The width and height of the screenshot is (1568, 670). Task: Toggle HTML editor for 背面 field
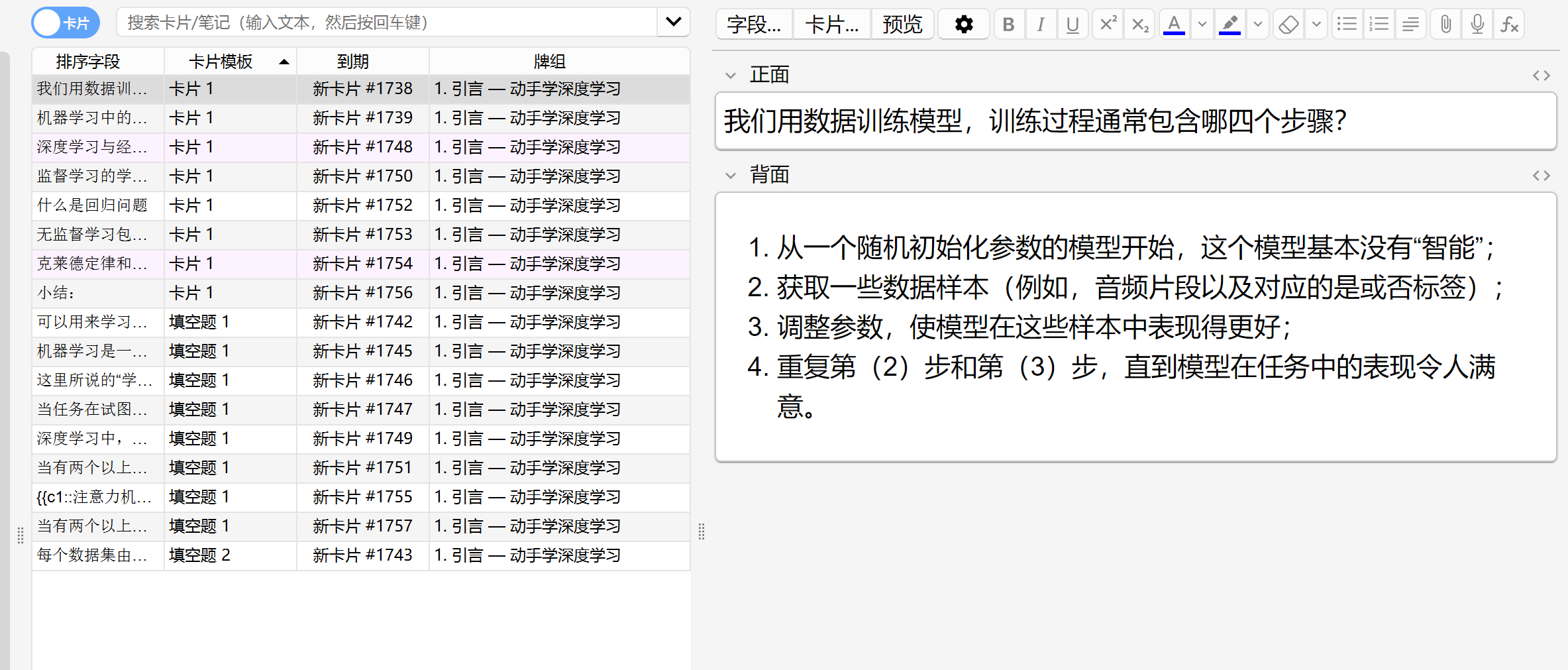tap(1541, 176)
